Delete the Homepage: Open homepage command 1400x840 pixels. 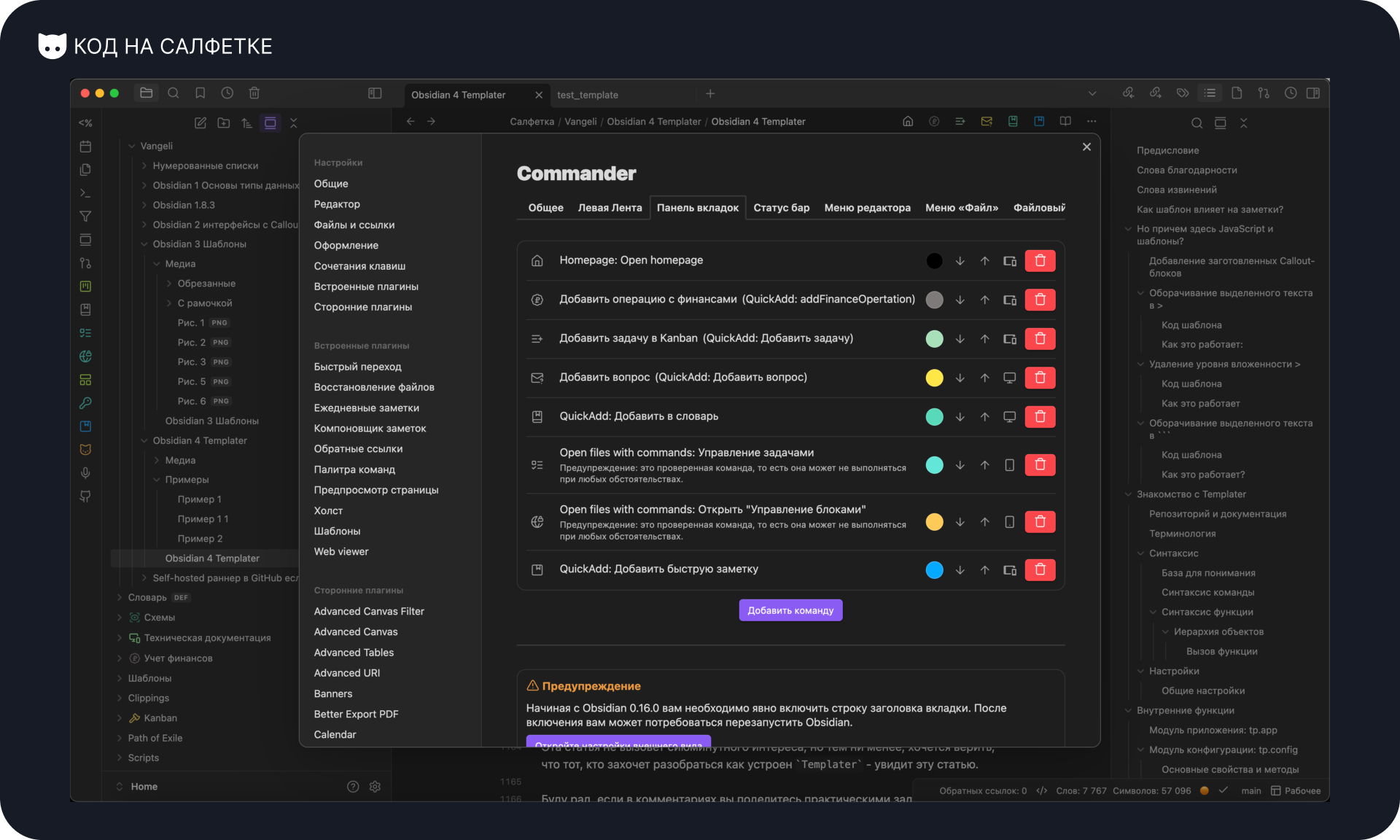pos(1040,261)
